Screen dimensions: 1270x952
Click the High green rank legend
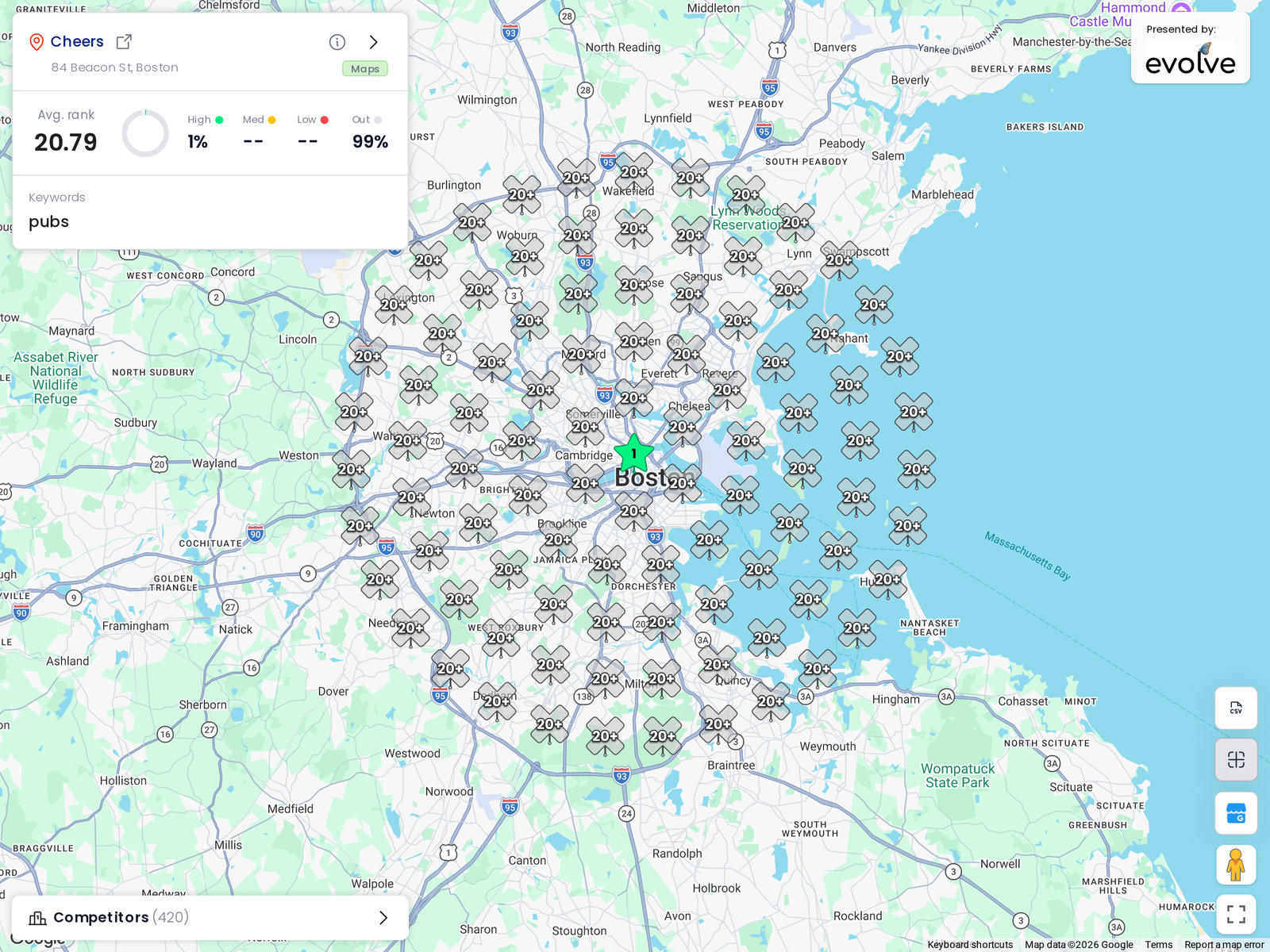click(x=206, y=120)
